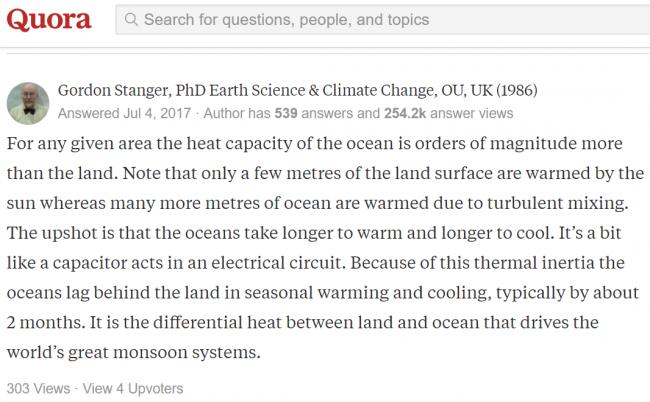Open the Gordon Stanger author name link
The image size is (650, 402).
click(113, 91)
